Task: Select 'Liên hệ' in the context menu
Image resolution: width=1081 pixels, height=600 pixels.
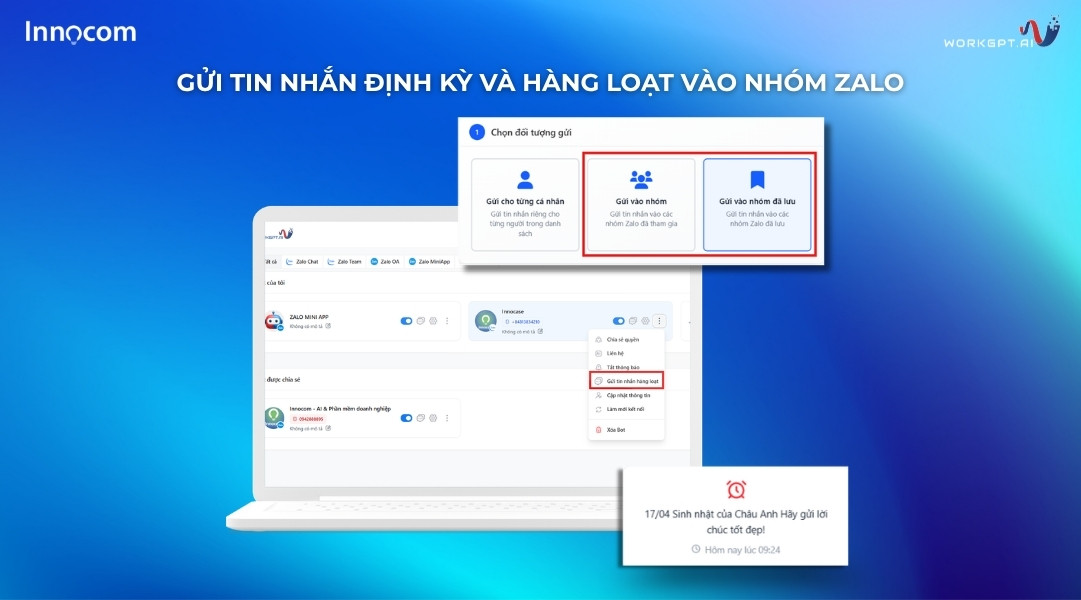Action: click(626, 353)
